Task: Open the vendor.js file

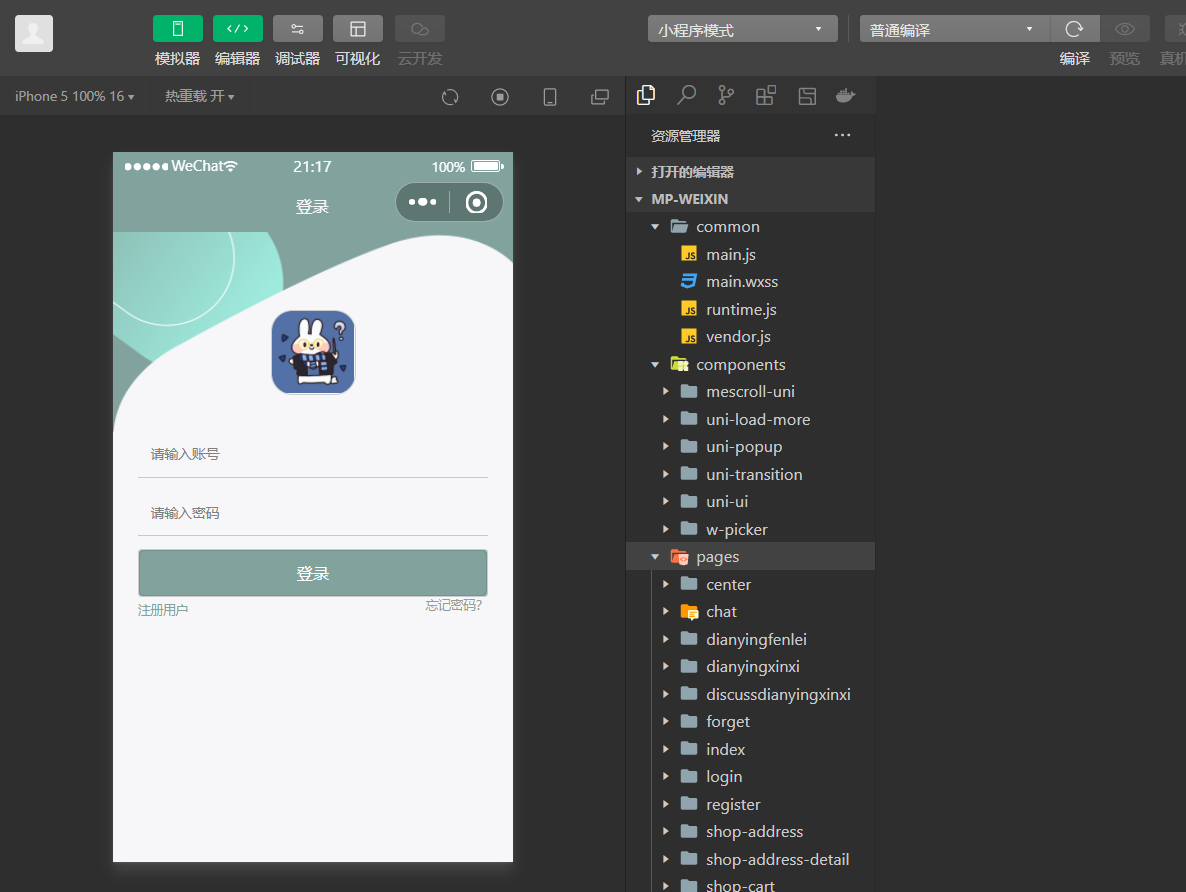Action: pyautogui.click(x=750, y=337)
